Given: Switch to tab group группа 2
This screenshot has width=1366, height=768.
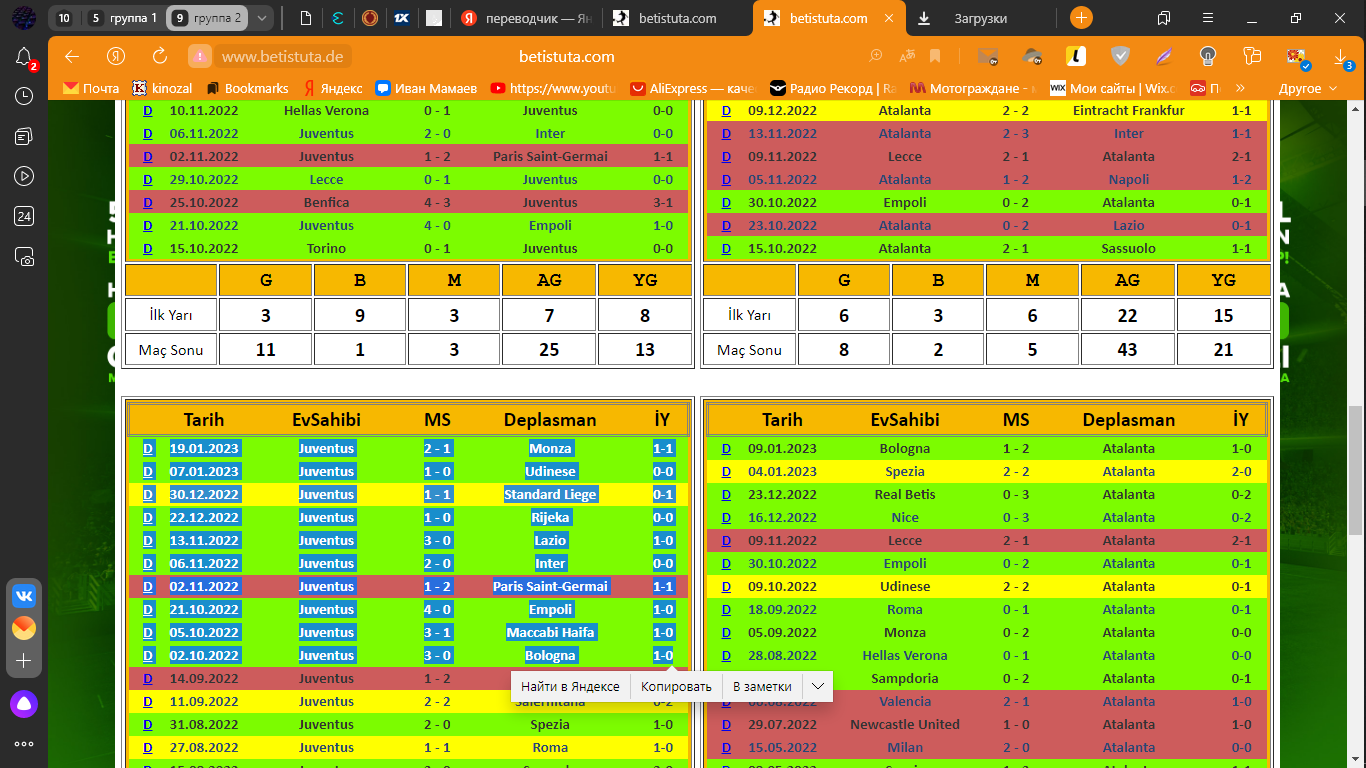Looking at the screenshot, I should click(207, 18).
